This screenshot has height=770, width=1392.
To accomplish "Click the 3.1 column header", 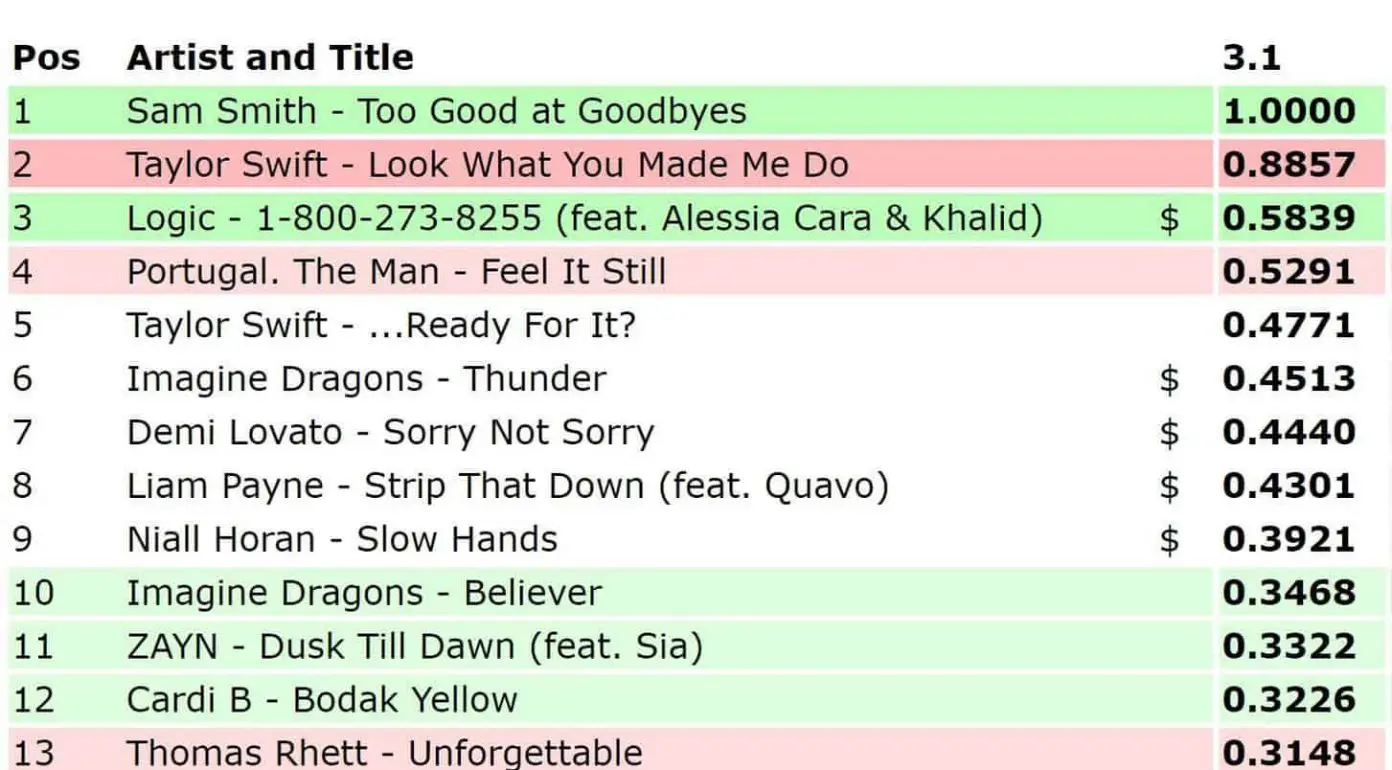I will tap(1251, 57).
